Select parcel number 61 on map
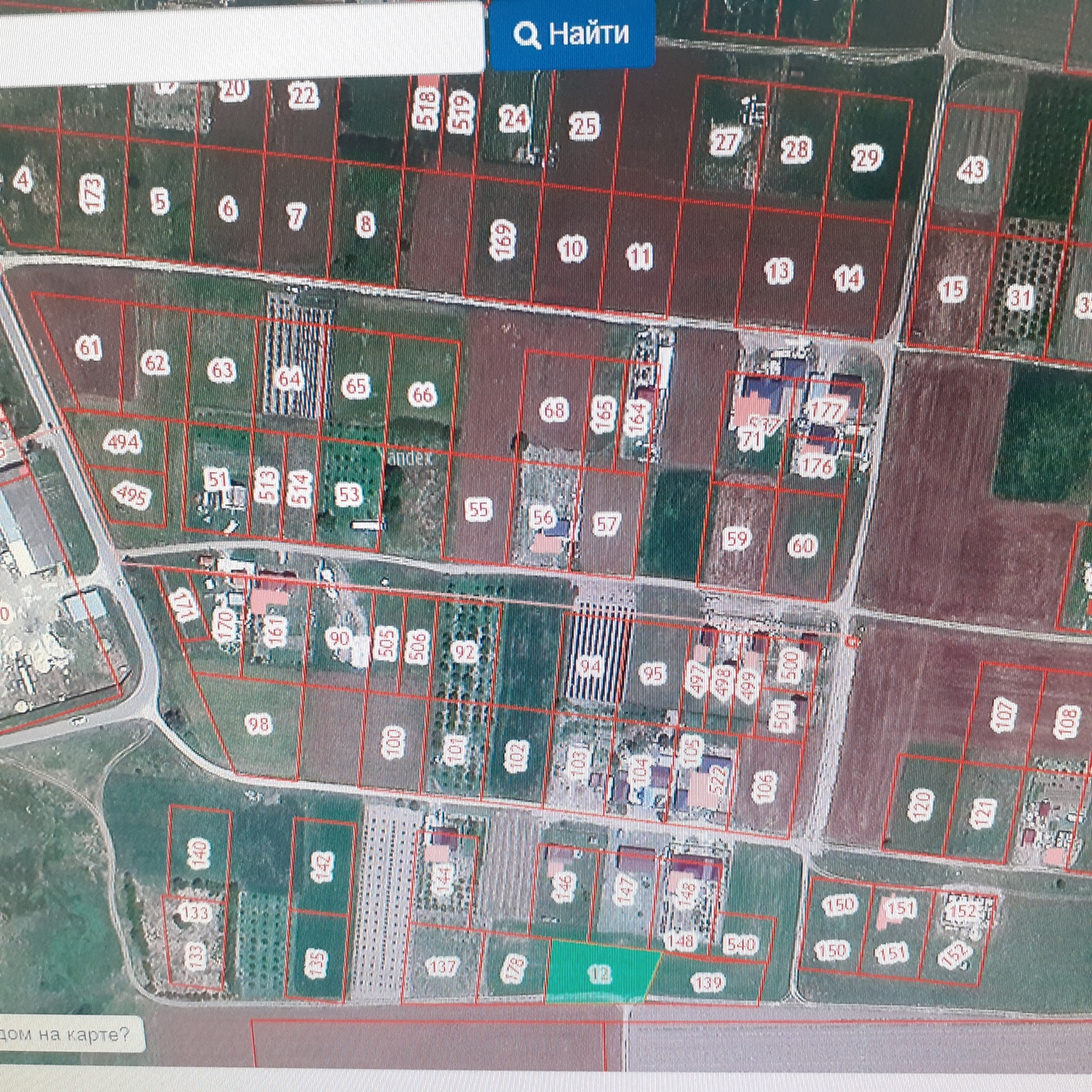The image size is (1092, 1092). pyautogui.click(x=88, y=349)
